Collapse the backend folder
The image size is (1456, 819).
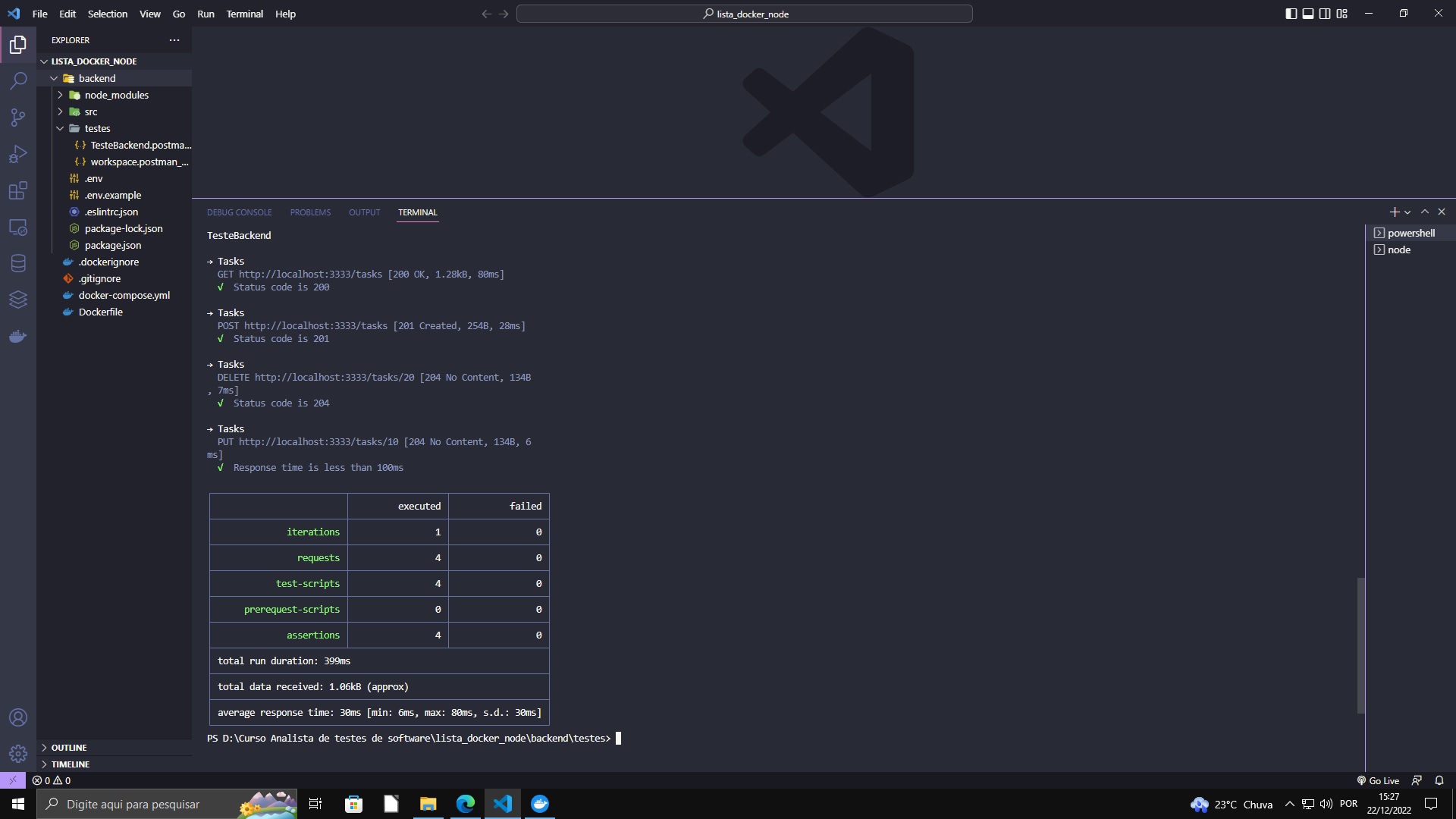click(55, 77)
